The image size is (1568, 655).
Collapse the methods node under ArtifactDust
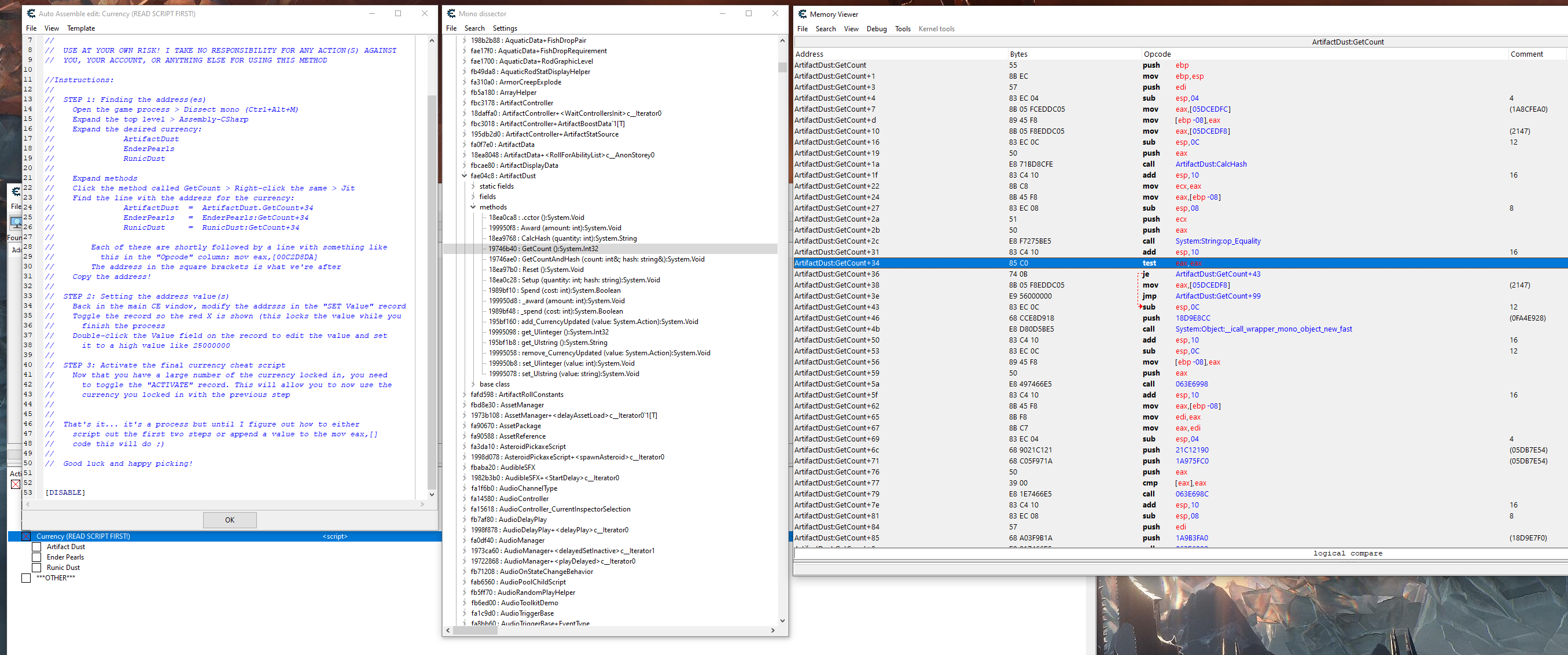(x=473, y=207)
